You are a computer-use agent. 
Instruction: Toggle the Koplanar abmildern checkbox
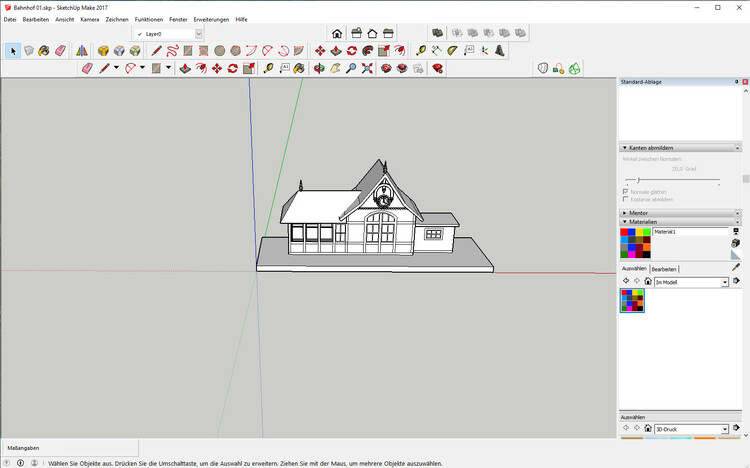625,199
